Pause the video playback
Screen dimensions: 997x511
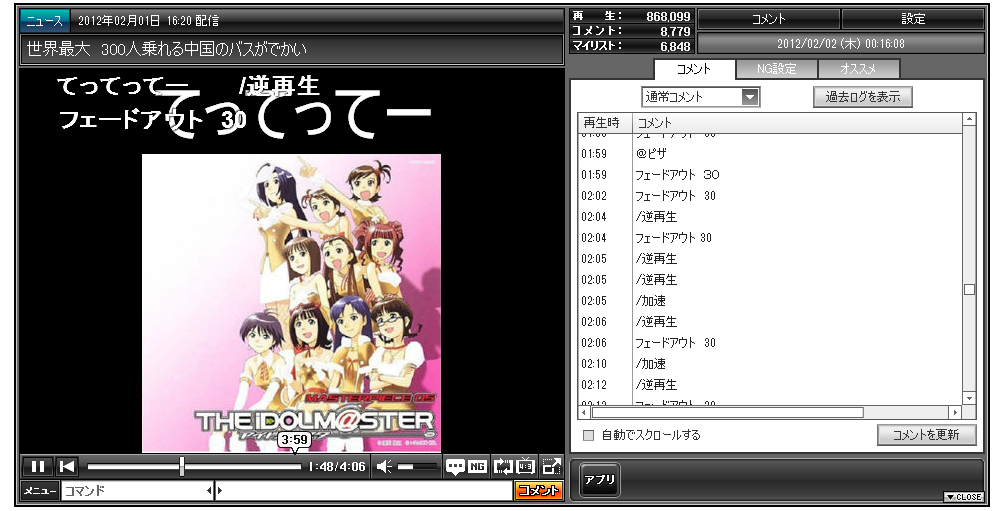37,466
